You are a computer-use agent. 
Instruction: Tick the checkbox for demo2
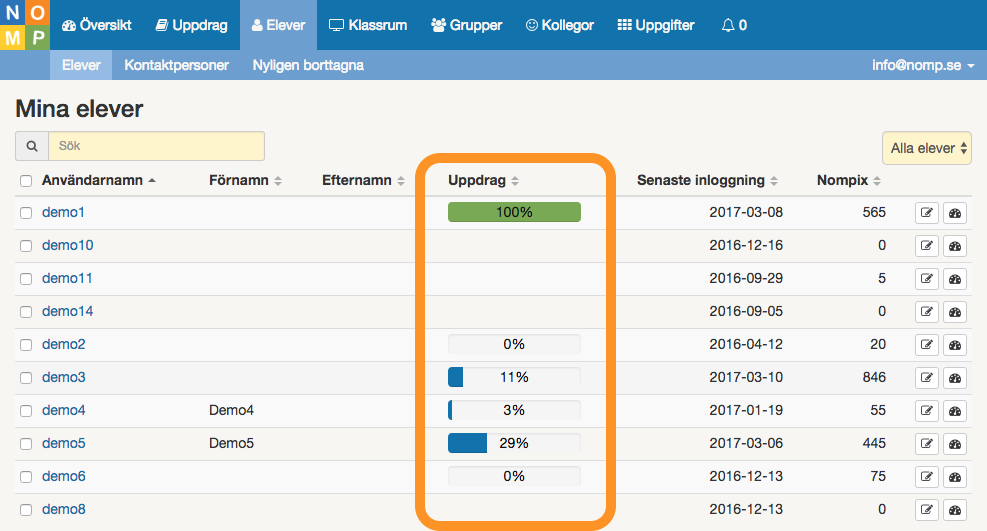tap(26, 345)
